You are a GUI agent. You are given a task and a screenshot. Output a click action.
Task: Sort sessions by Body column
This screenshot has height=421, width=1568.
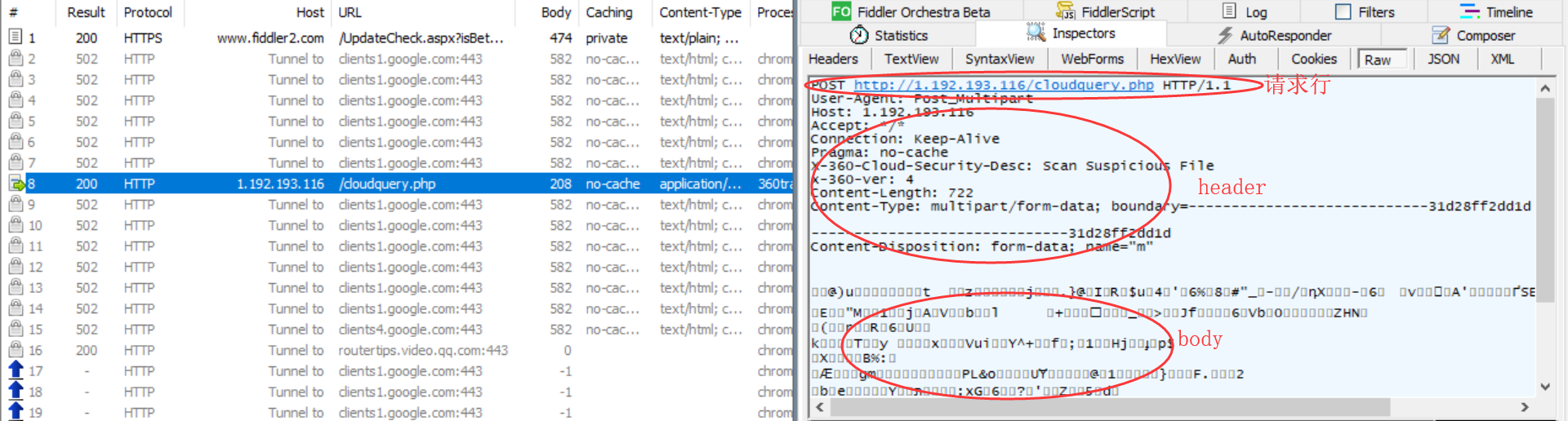click(556, 12)
